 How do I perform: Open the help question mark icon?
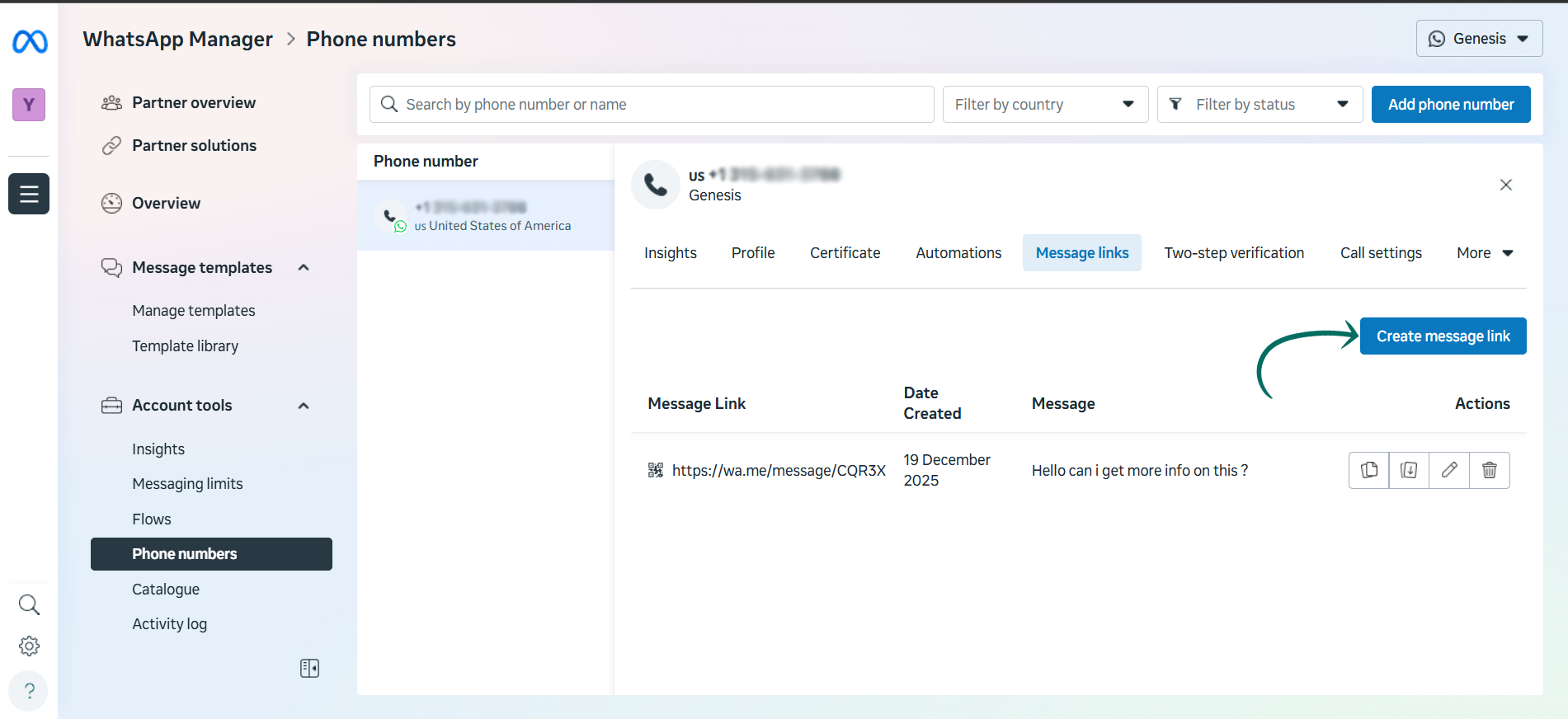[29, 690]
